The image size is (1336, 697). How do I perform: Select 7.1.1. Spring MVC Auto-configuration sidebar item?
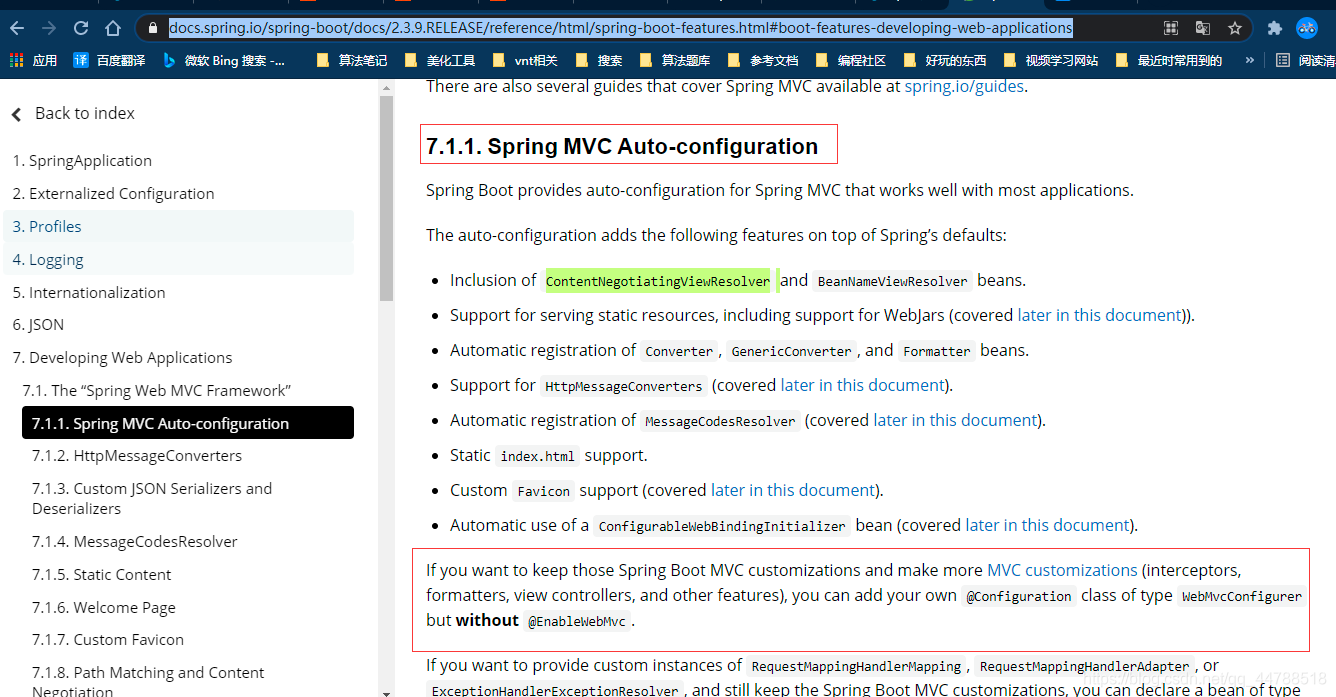188,423
